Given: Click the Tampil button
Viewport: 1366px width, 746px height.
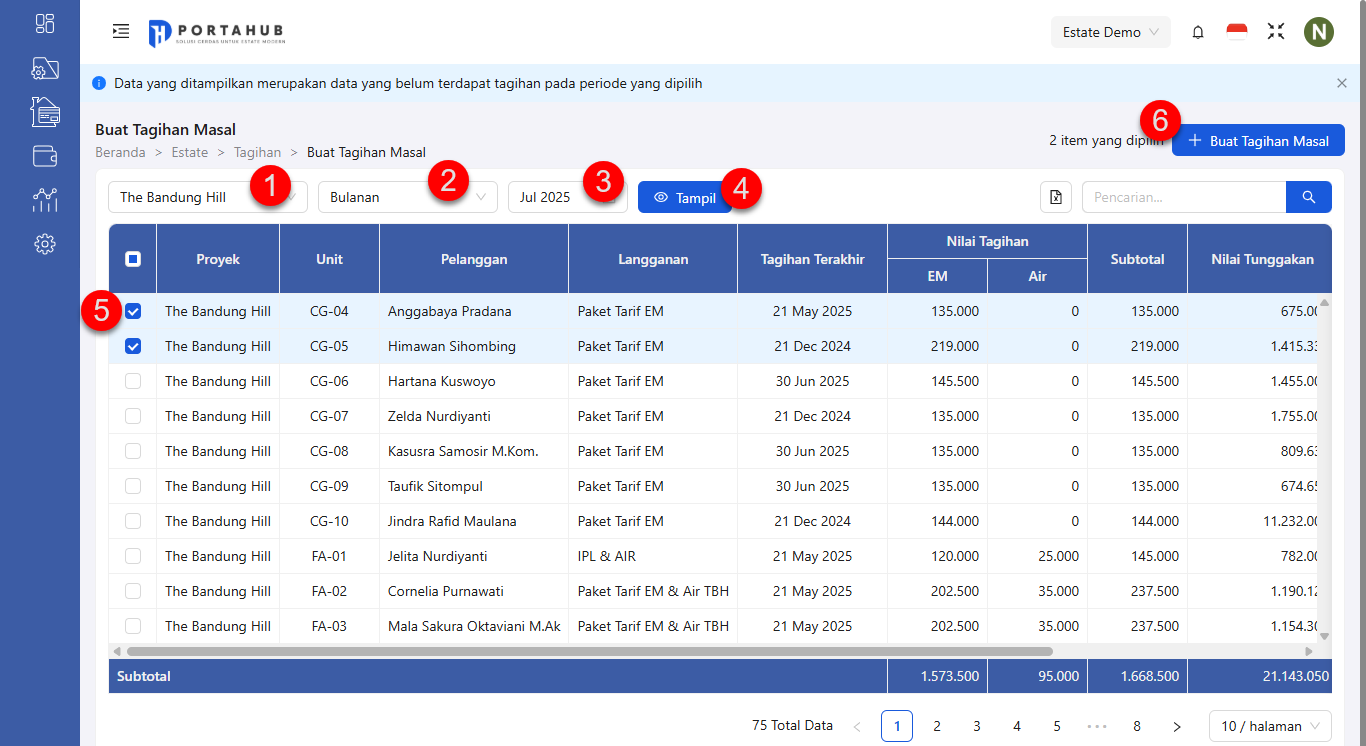Looking at the screenshot, I should (x=685, y=197).
